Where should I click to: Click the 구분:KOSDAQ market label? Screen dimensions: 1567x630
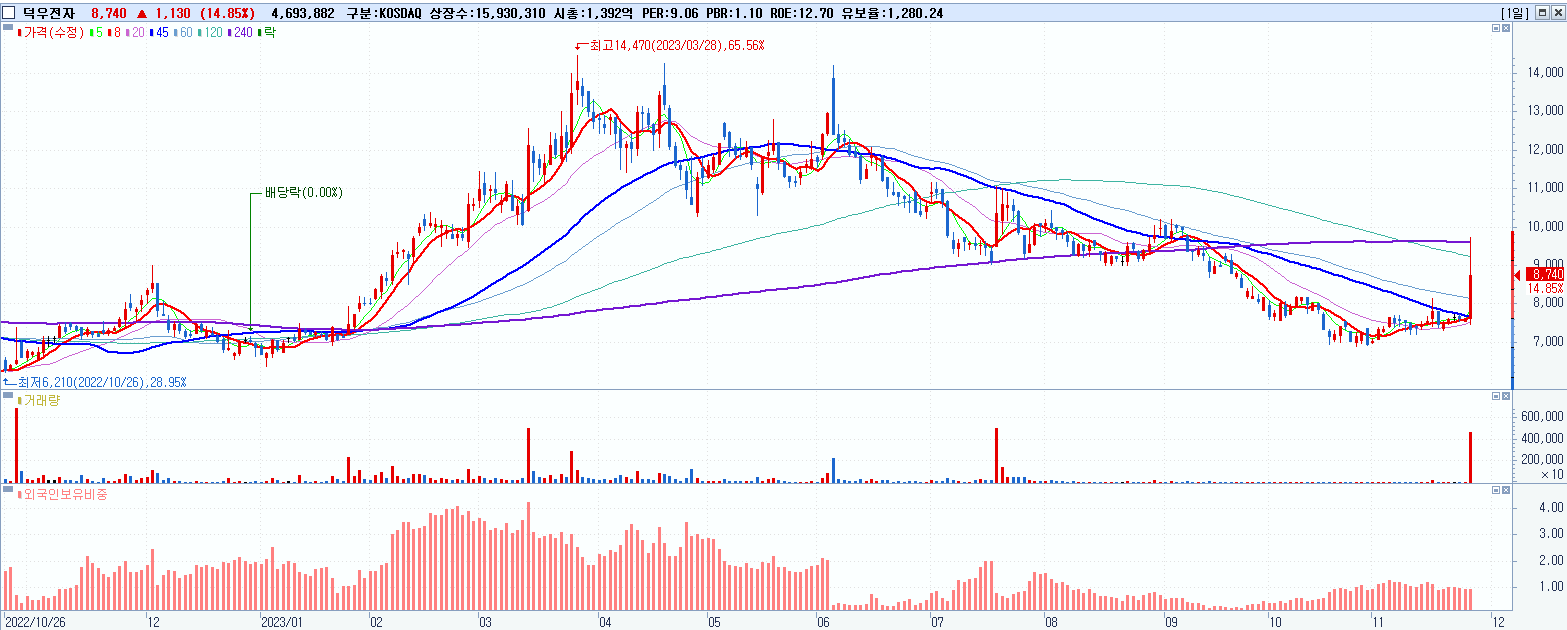tap(385, 13)
